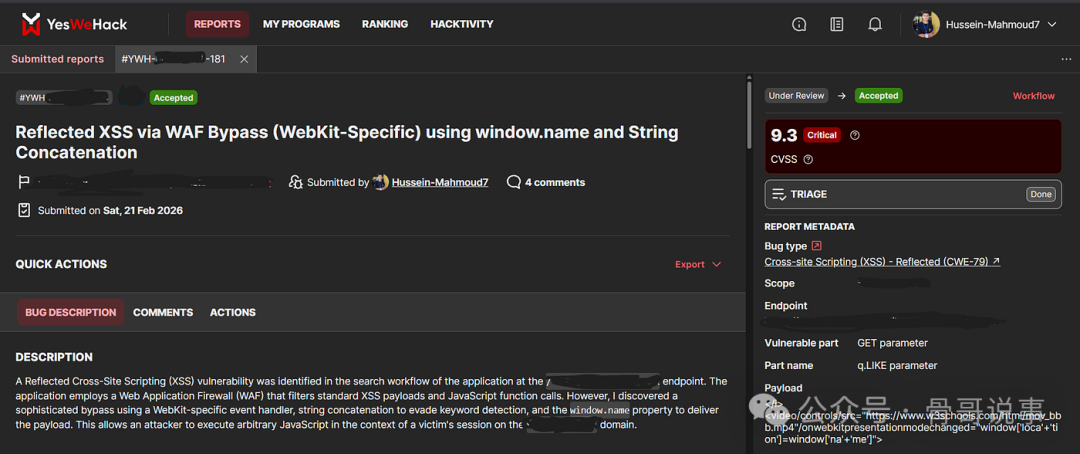Open the notifications bell icon
Screen dimensions: 1080x454
(875, 24)
